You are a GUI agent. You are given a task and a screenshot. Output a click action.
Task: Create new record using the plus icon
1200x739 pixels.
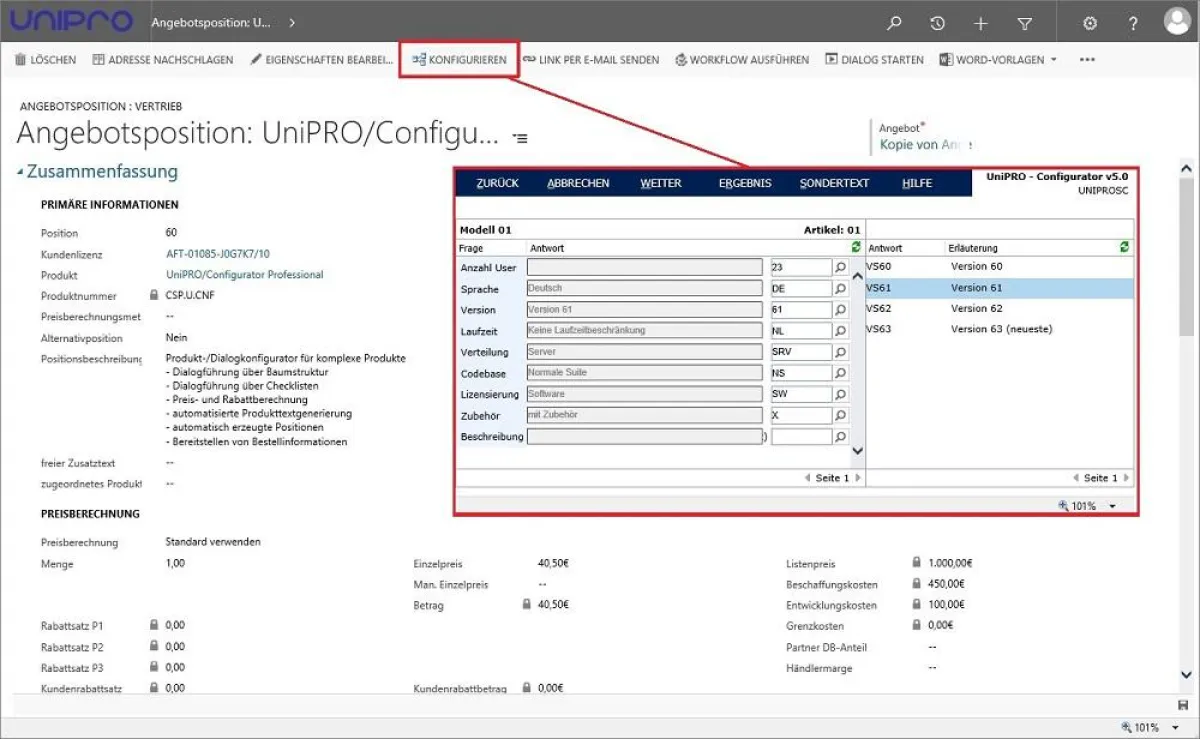pos(980,21)
